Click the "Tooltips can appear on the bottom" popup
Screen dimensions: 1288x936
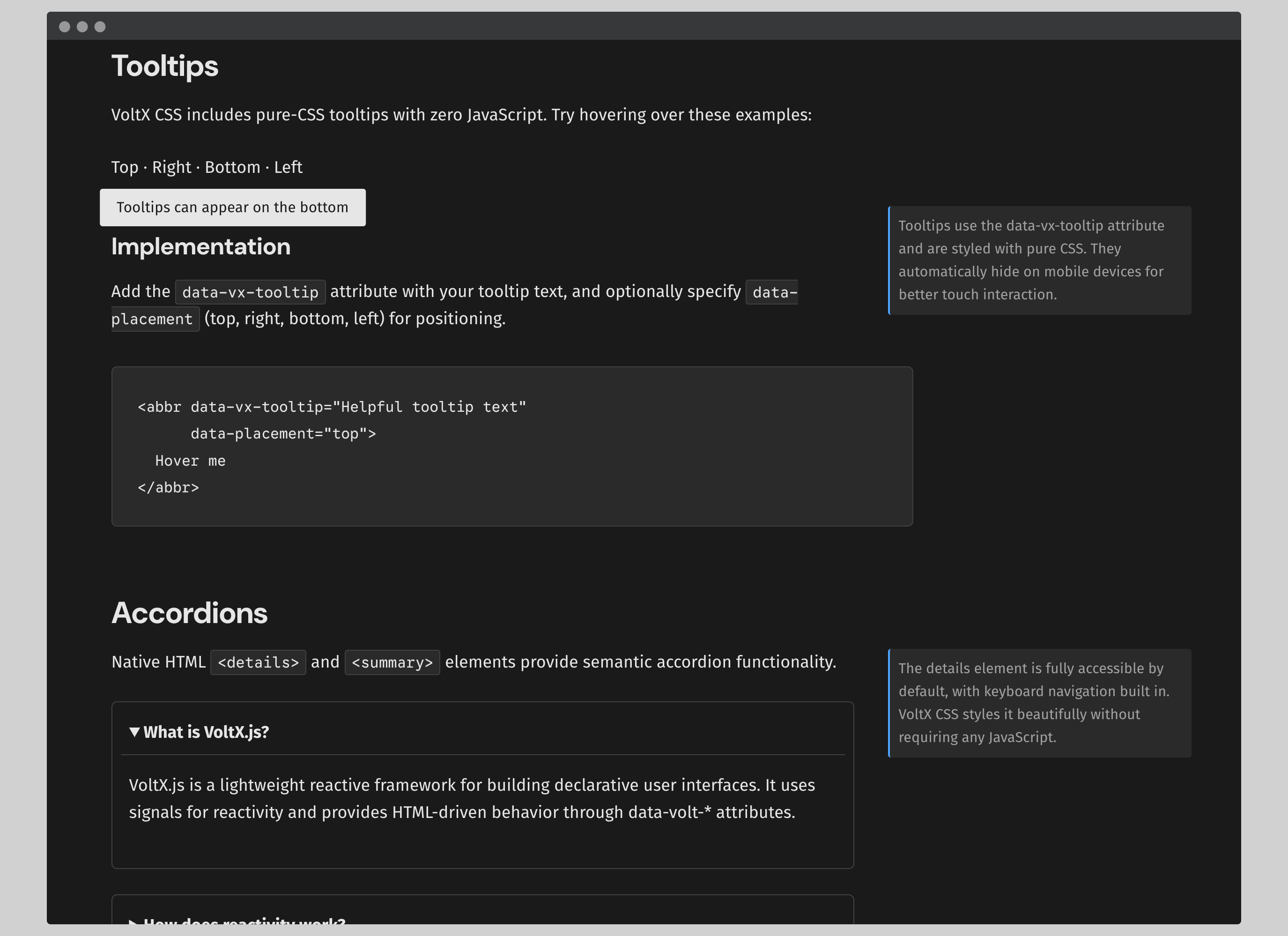[232, 208]
